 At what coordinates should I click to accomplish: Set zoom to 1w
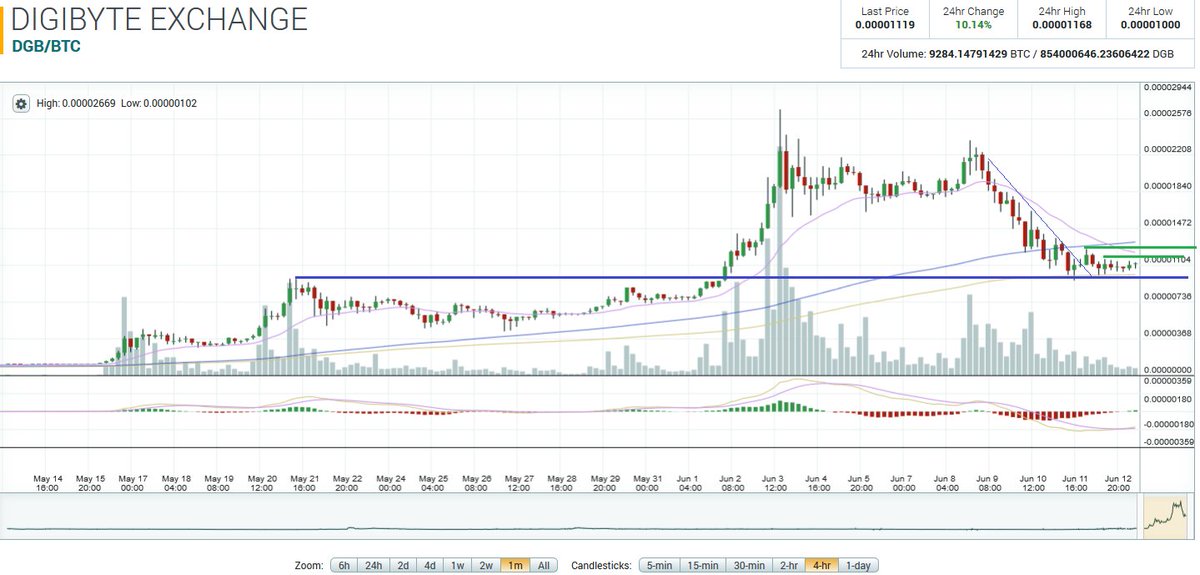(x=458, y=565)
